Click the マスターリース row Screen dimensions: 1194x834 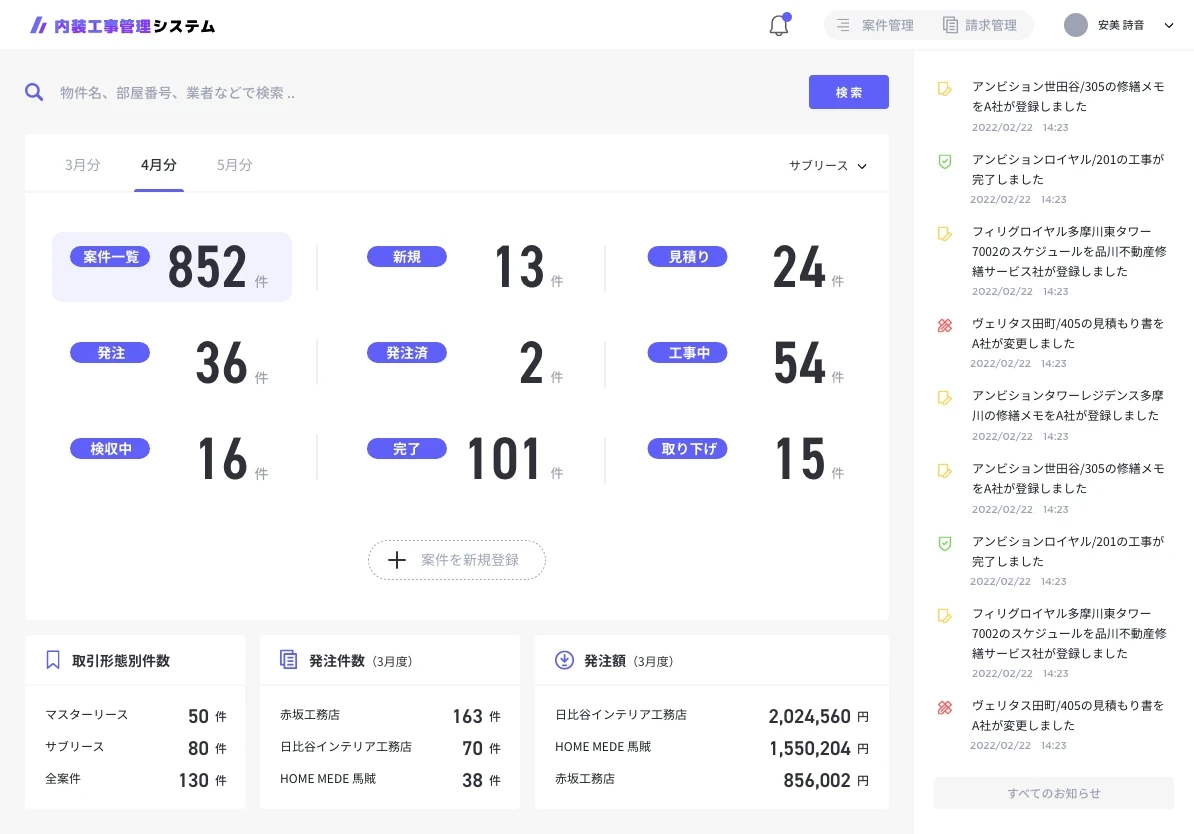(x=136, y=715)
